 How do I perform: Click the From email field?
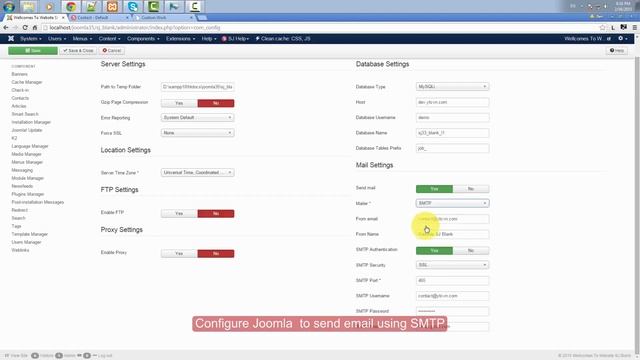pyautogui.click(x=452, y=219)
